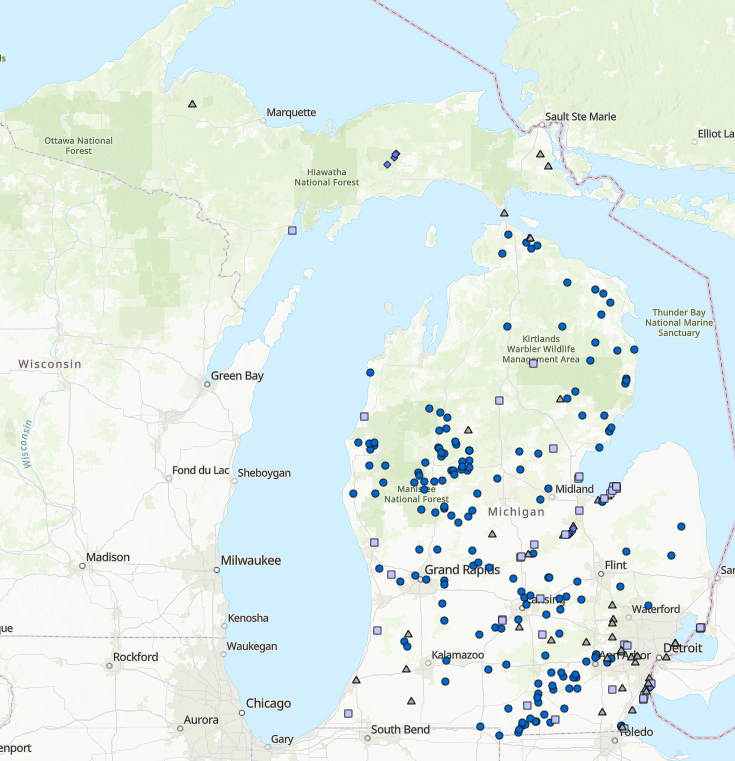Viewport: 735px width, 761px height.
Task: Click the lower triangle marker south of Sault Ste Marie
Action: pyautogui.click(x=548, y=166)
